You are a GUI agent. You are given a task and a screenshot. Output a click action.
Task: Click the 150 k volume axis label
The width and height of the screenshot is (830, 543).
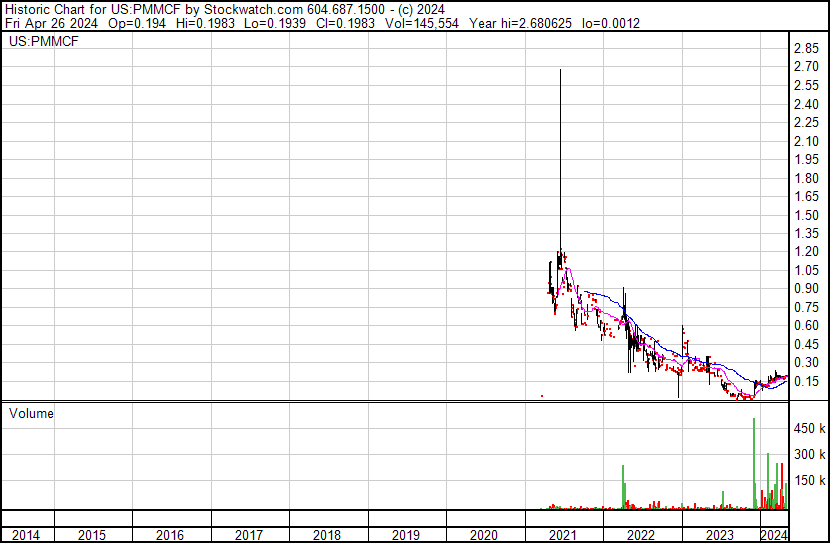[809, 480]
